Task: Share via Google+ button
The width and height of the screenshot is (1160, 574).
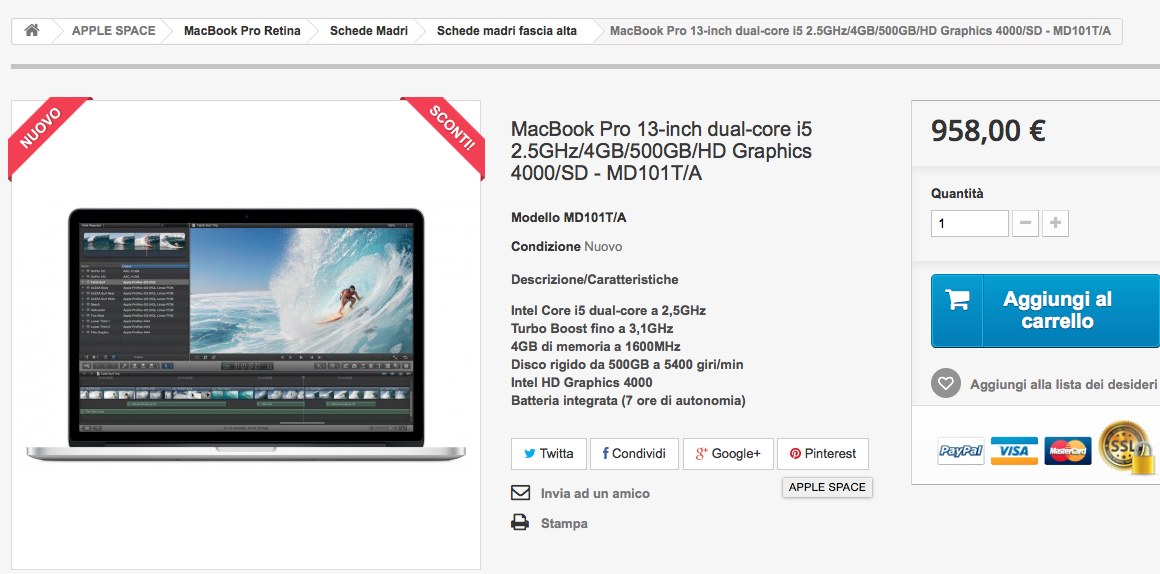Action: 728,454
